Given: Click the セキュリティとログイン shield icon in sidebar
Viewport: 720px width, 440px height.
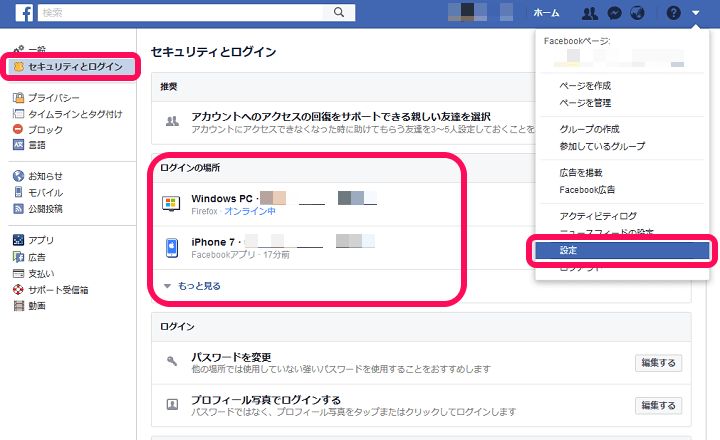Looking at the screenshot, I should tap(18, 67).
